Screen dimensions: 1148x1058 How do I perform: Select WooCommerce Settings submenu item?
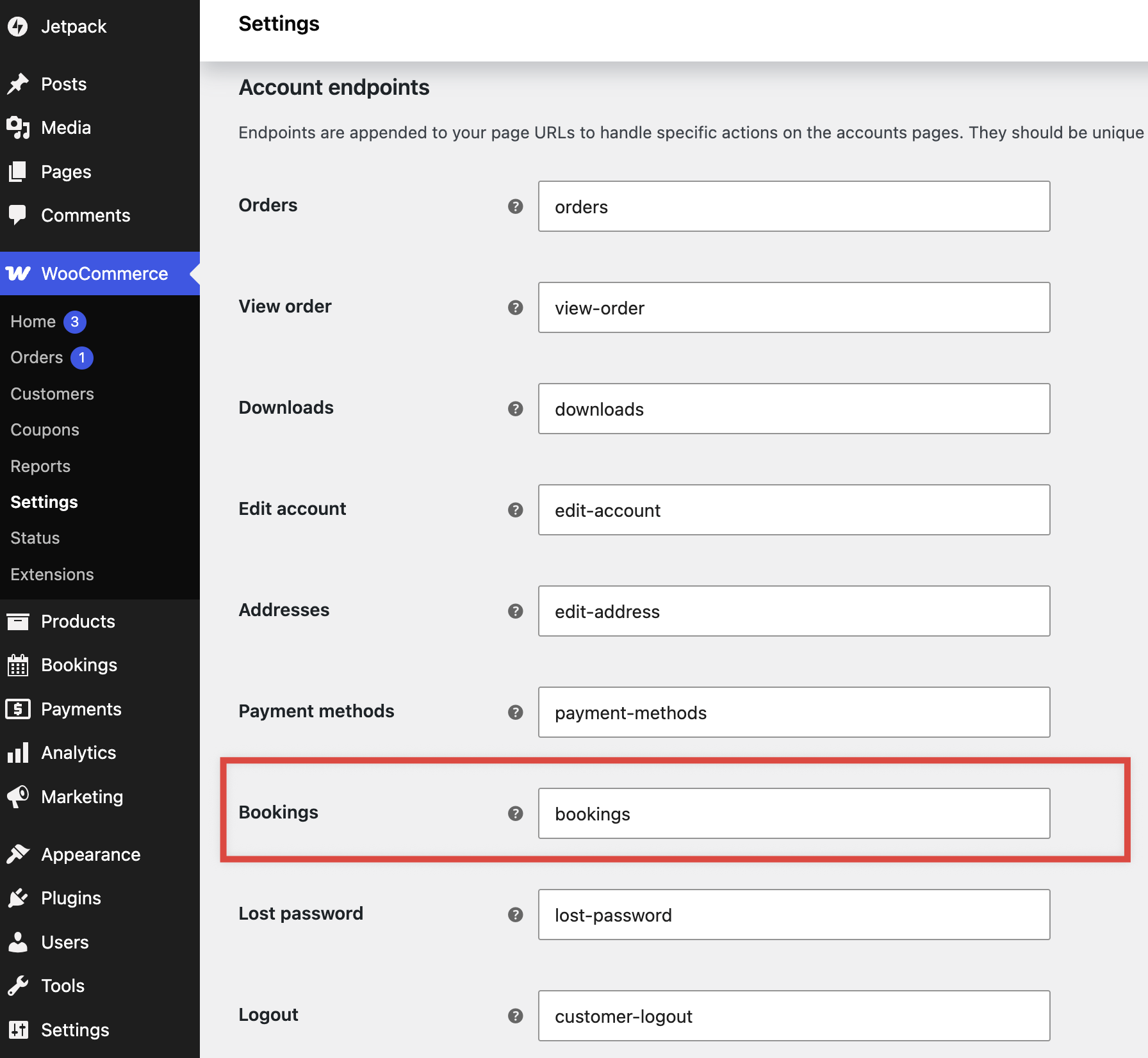(44, 502)
